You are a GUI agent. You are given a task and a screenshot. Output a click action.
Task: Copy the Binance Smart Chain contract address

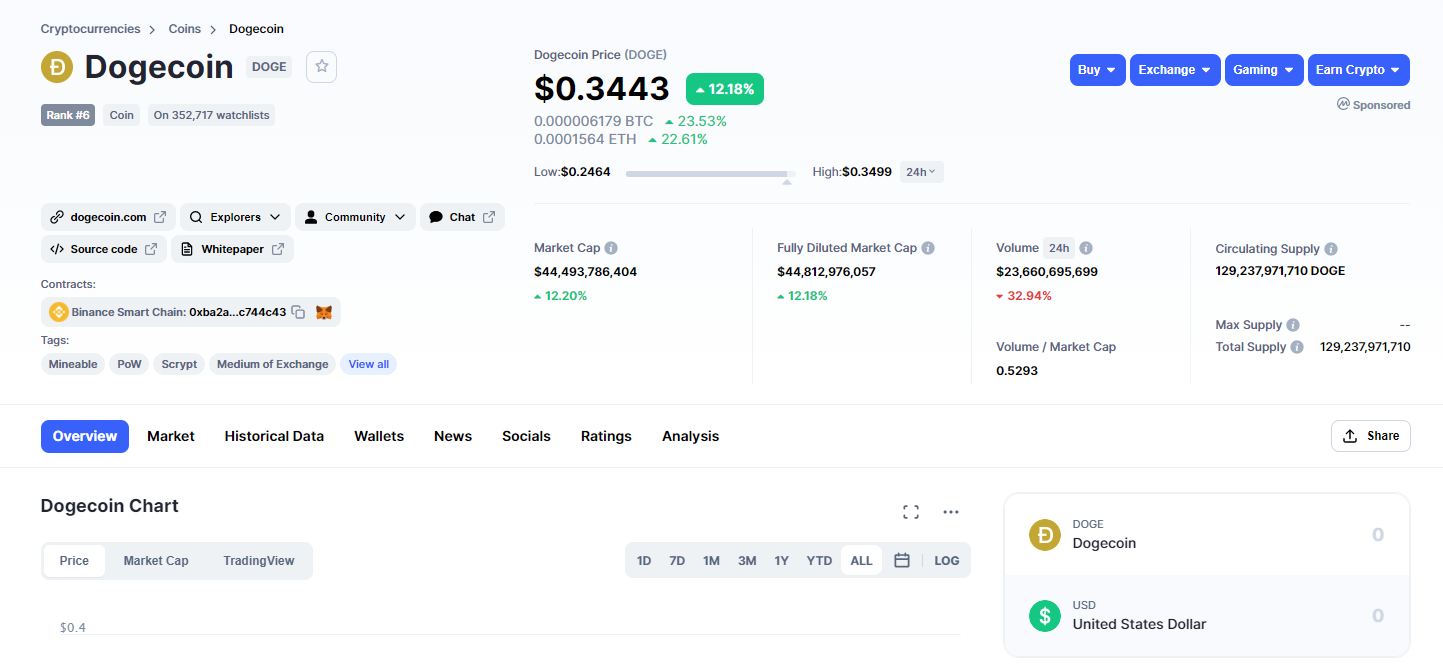click(298, 312)
